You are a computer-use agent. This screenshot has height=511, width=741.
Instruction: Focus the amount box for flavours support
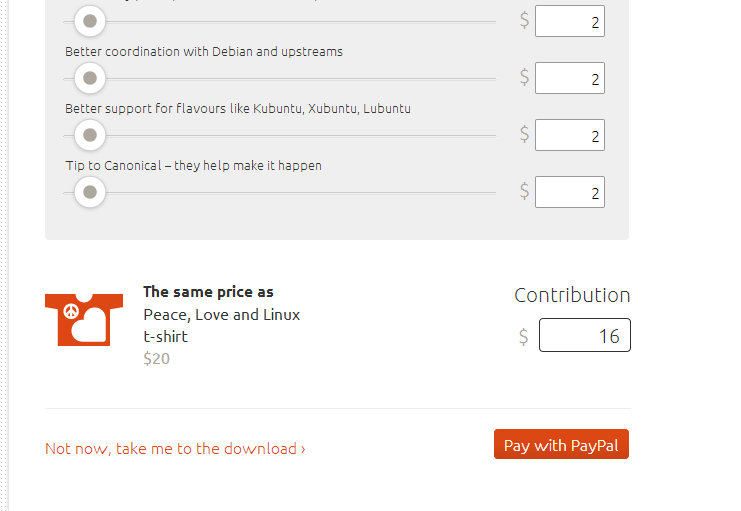click(x=570, y=135)
